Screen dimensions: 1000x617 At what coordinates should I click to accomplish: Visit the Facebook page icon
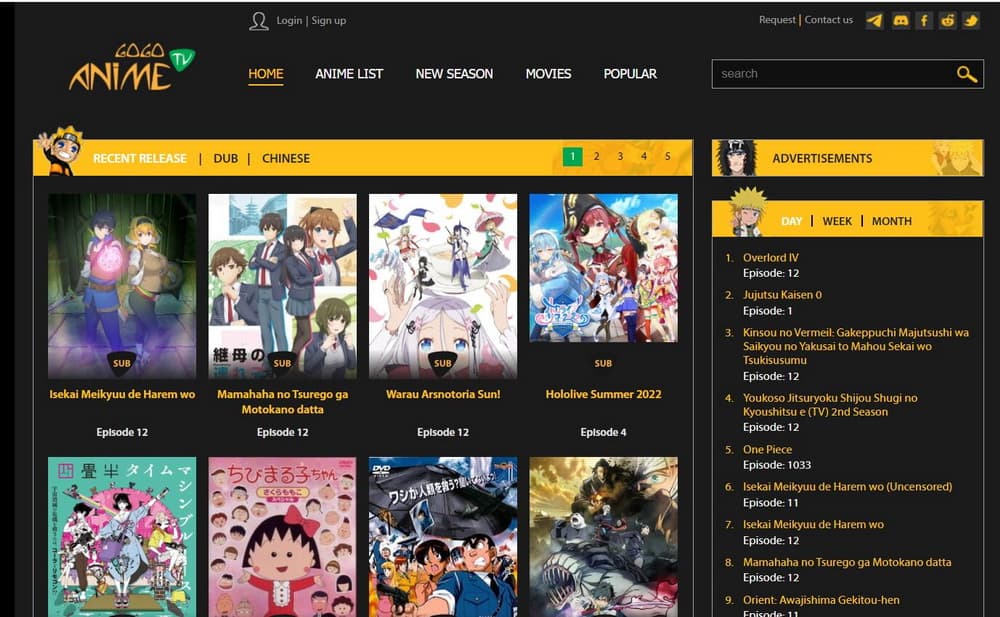[x=922, y=19]
